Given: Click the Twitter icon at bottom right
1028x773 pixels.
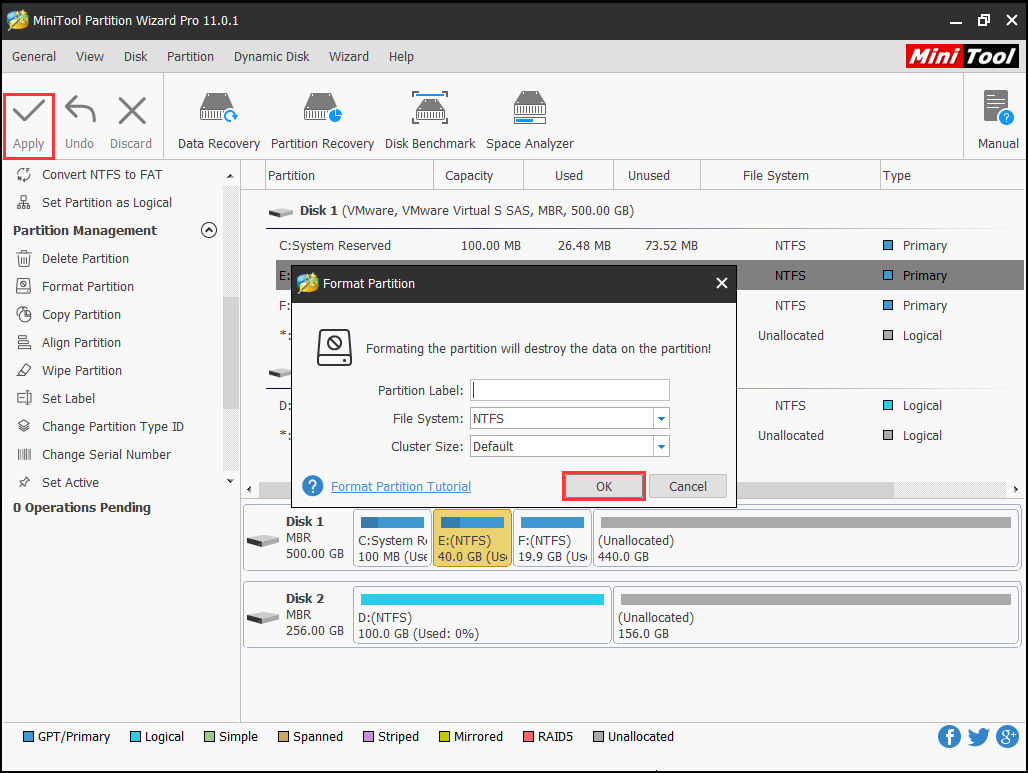Looking at the screenshot, I should [979, 737].
